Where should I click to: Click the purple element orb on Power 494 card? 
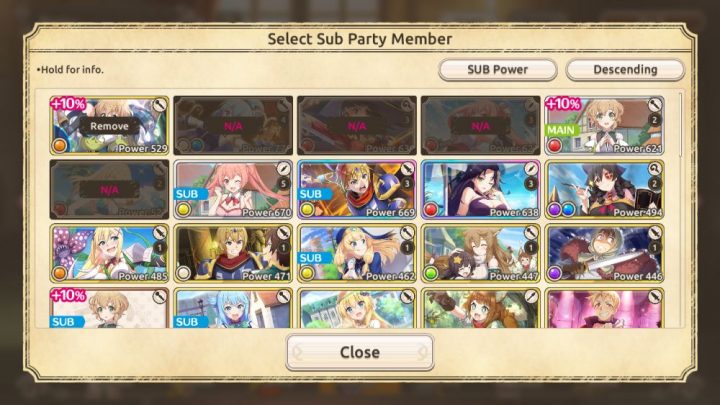(x=555, y=209)
